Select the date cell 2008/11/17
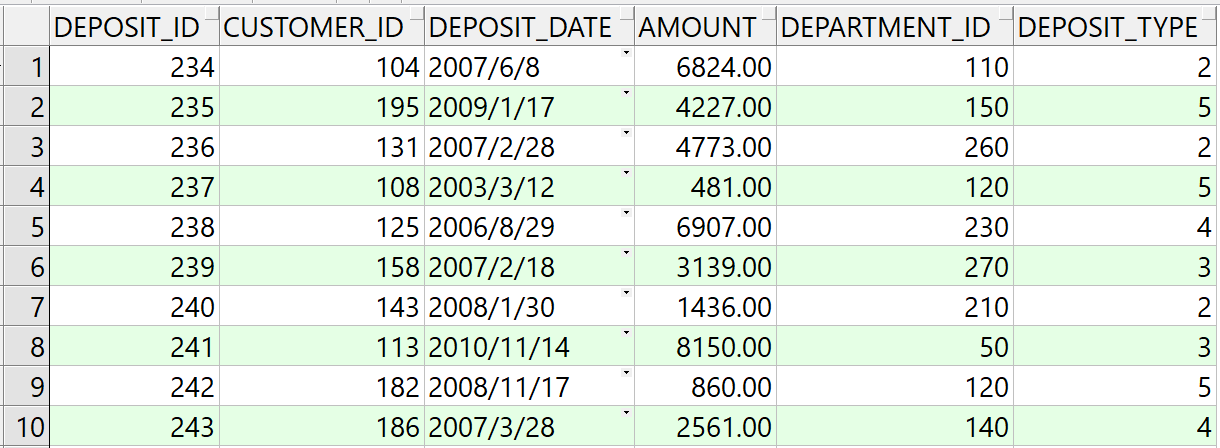Viewport: 1220px width, 448px height. pyautogui.click(x=525, y=388)
